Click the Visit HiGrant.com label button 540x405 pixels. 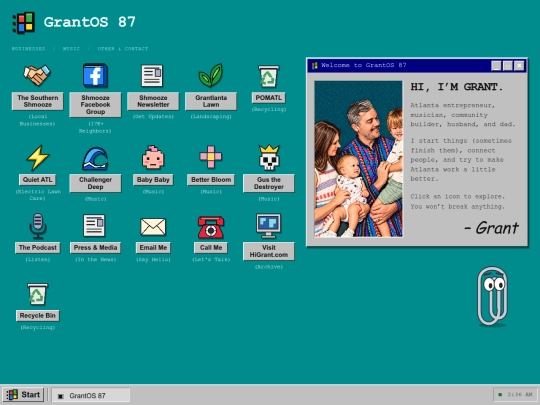[269, 251]
